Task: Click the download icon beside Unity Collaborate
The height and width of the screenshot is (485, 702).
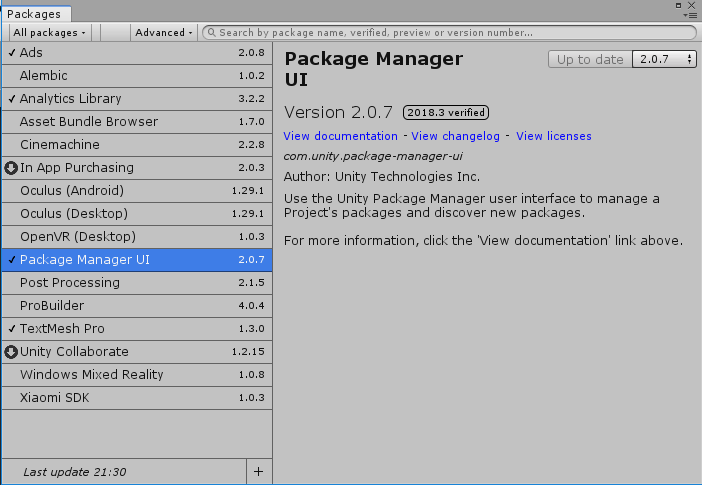Action: click(11, 352)
